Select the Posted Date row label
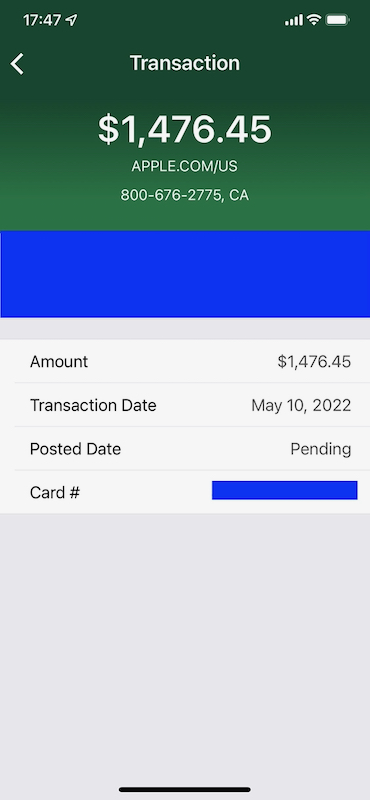 pos(76,449)
